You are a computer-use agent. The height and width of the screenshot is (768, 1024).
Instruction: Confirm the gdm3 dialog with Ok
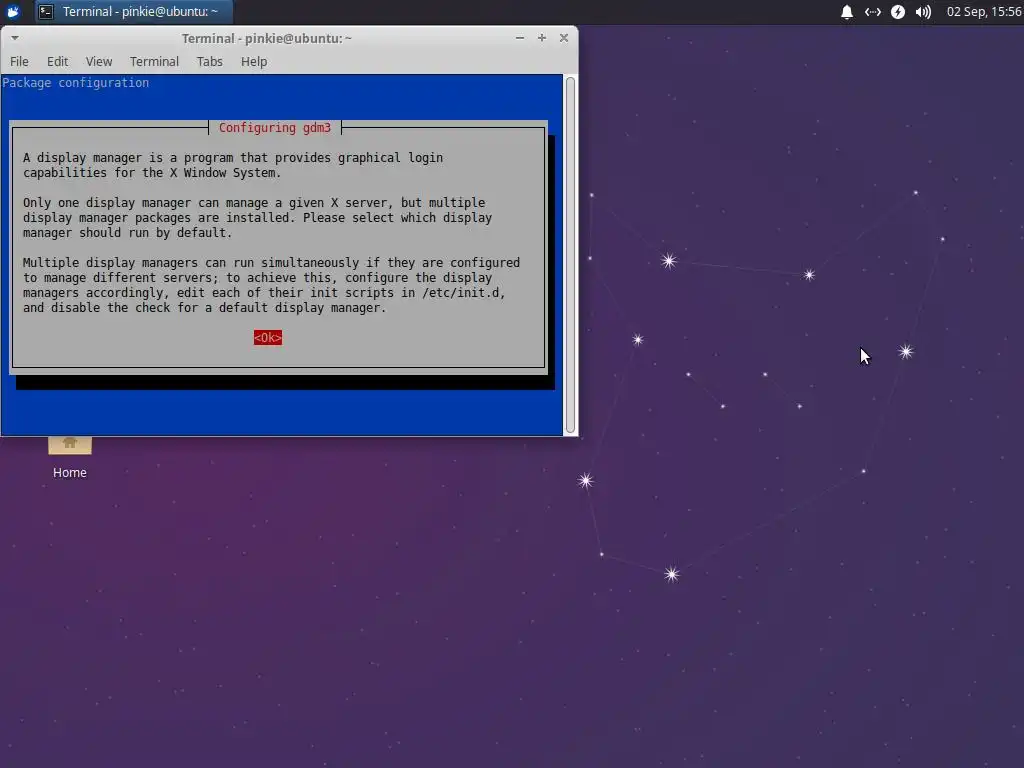[268, 338]
